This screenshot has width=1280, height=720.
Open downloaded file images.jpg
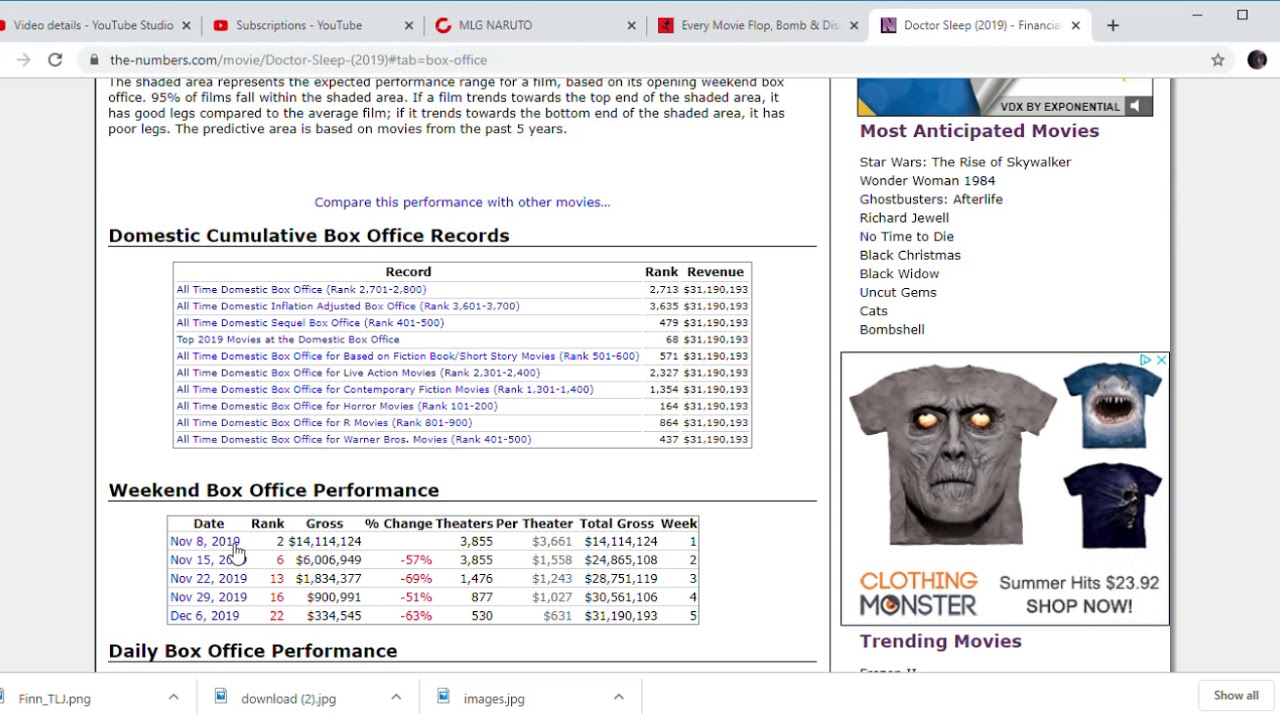(x=494, y=698)
